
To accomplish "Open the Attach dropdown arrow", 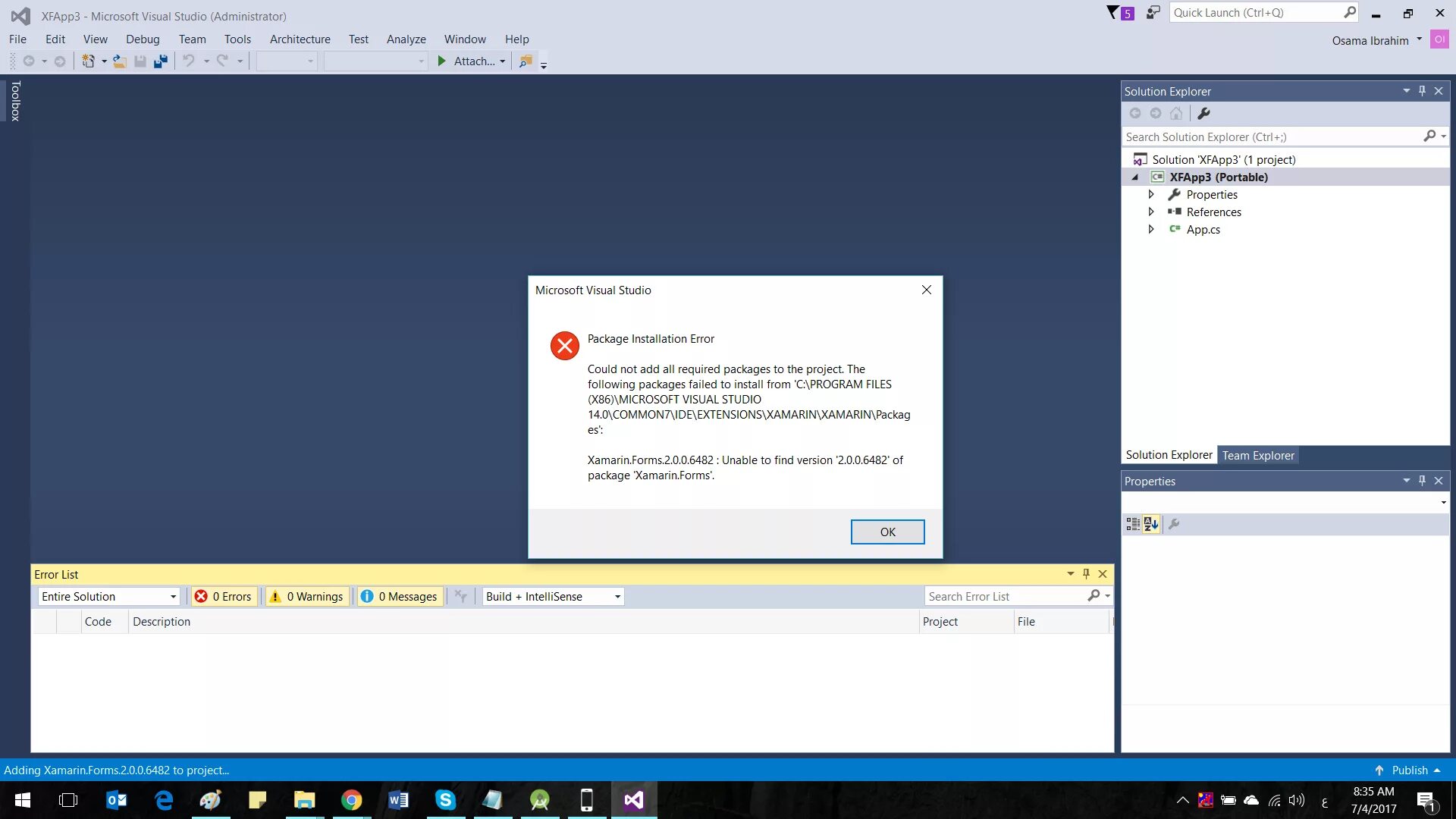I will [x=502, y=62].
